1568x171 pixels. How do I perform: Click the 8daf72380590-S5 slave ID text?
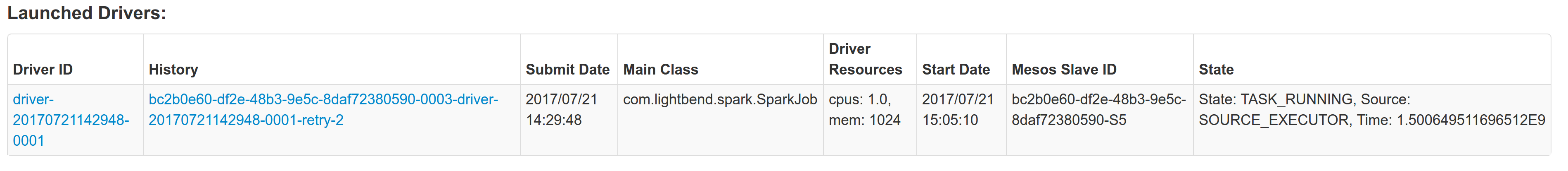(1069, 120)
